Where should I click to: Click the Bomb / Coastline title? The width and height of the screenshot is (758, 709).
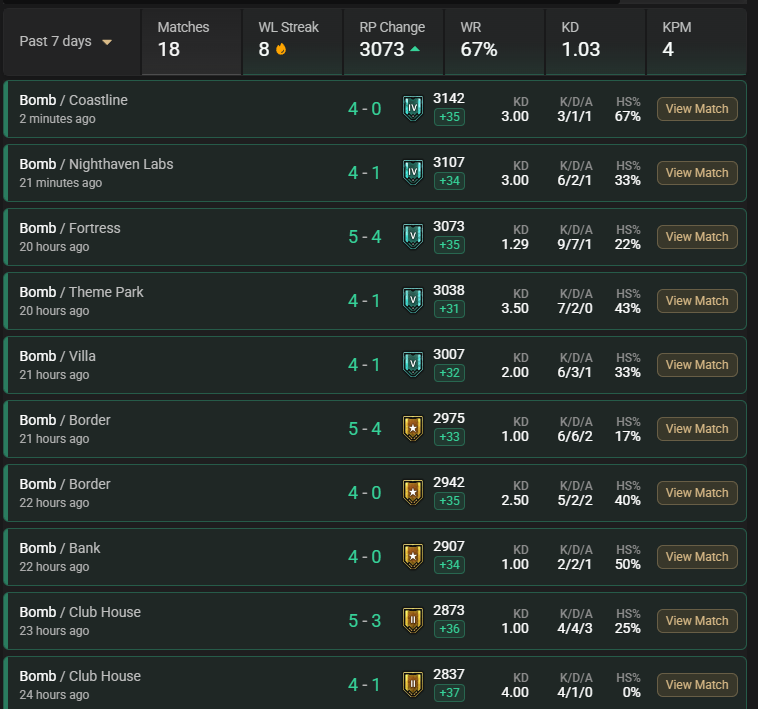tap(73, 100)
